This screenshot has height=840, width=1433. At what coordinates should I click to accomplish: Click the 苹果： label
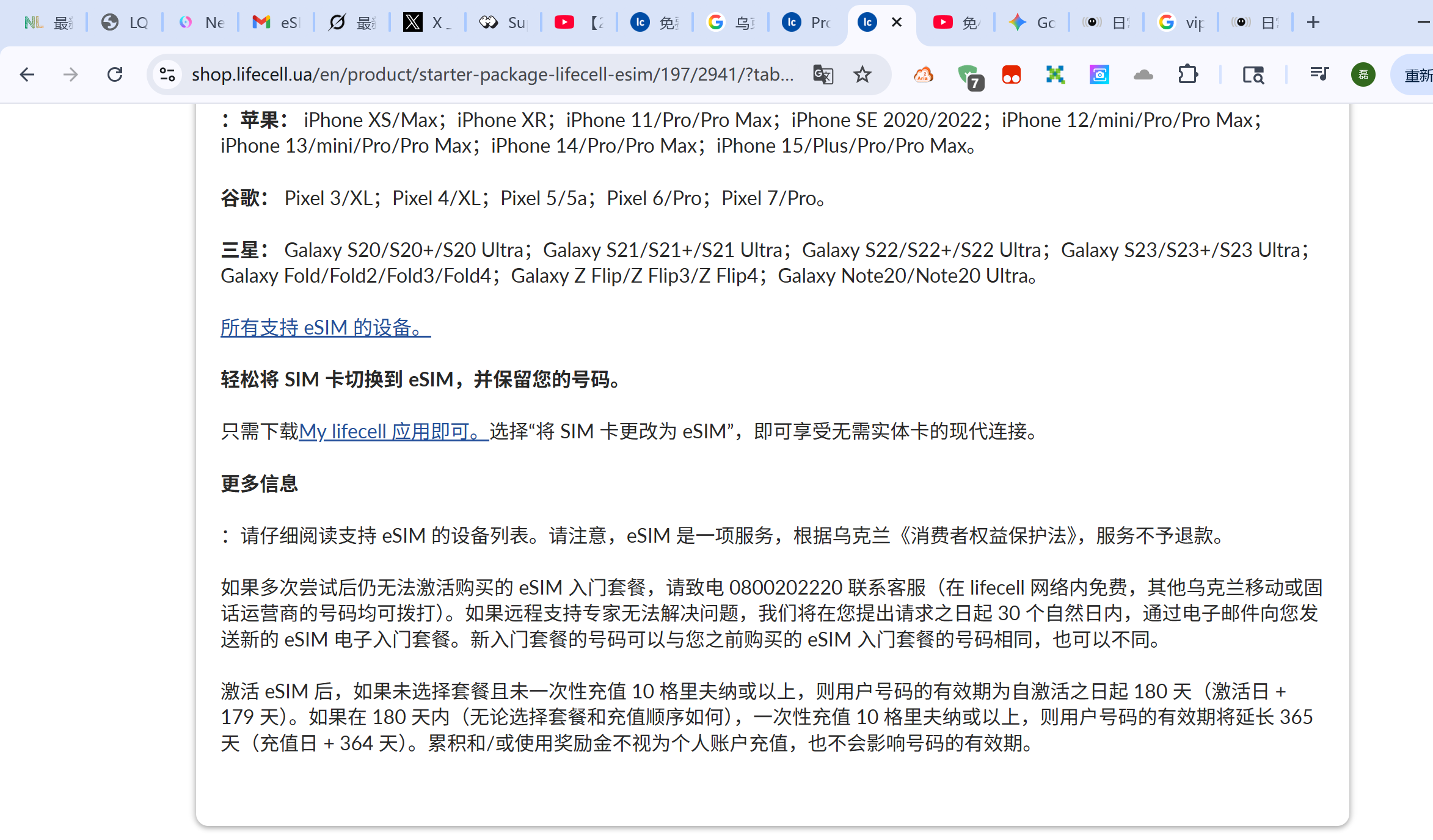click(x=264, y=120)
